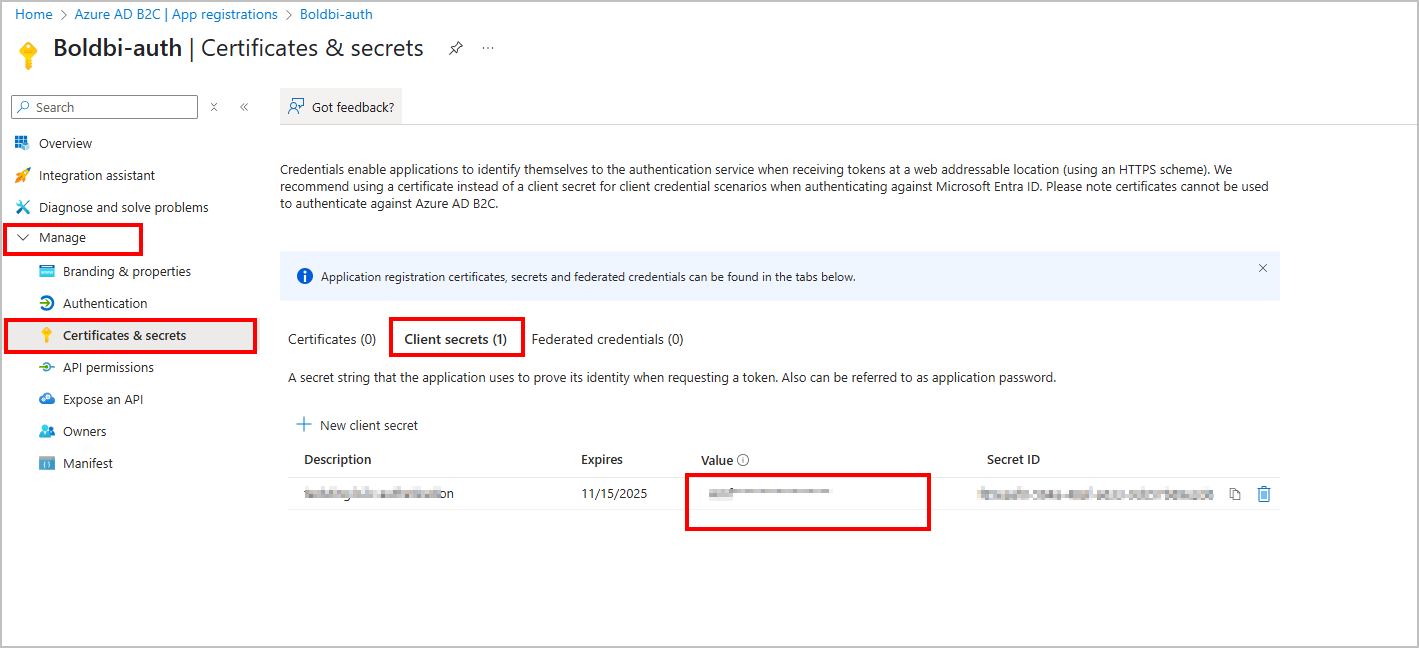Select Integration assistant in the sidebar
Image resolution: width=1419 pixels, height=648 pixels.
click(x=95, y=174)
